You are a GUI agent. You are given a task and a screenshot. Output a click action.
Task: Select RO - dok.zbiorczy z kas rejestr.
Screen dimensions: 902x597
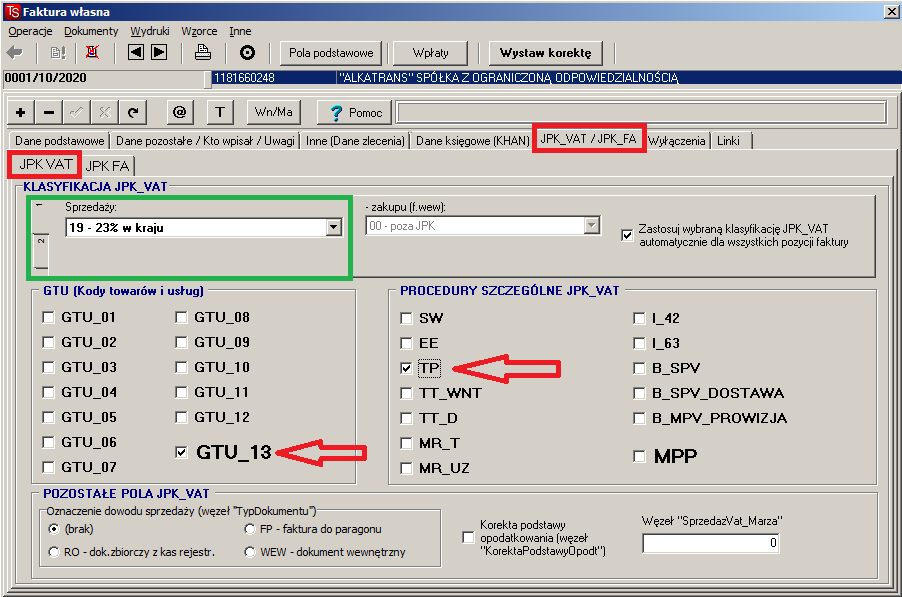pyautogui.click(x=54, y=552)
